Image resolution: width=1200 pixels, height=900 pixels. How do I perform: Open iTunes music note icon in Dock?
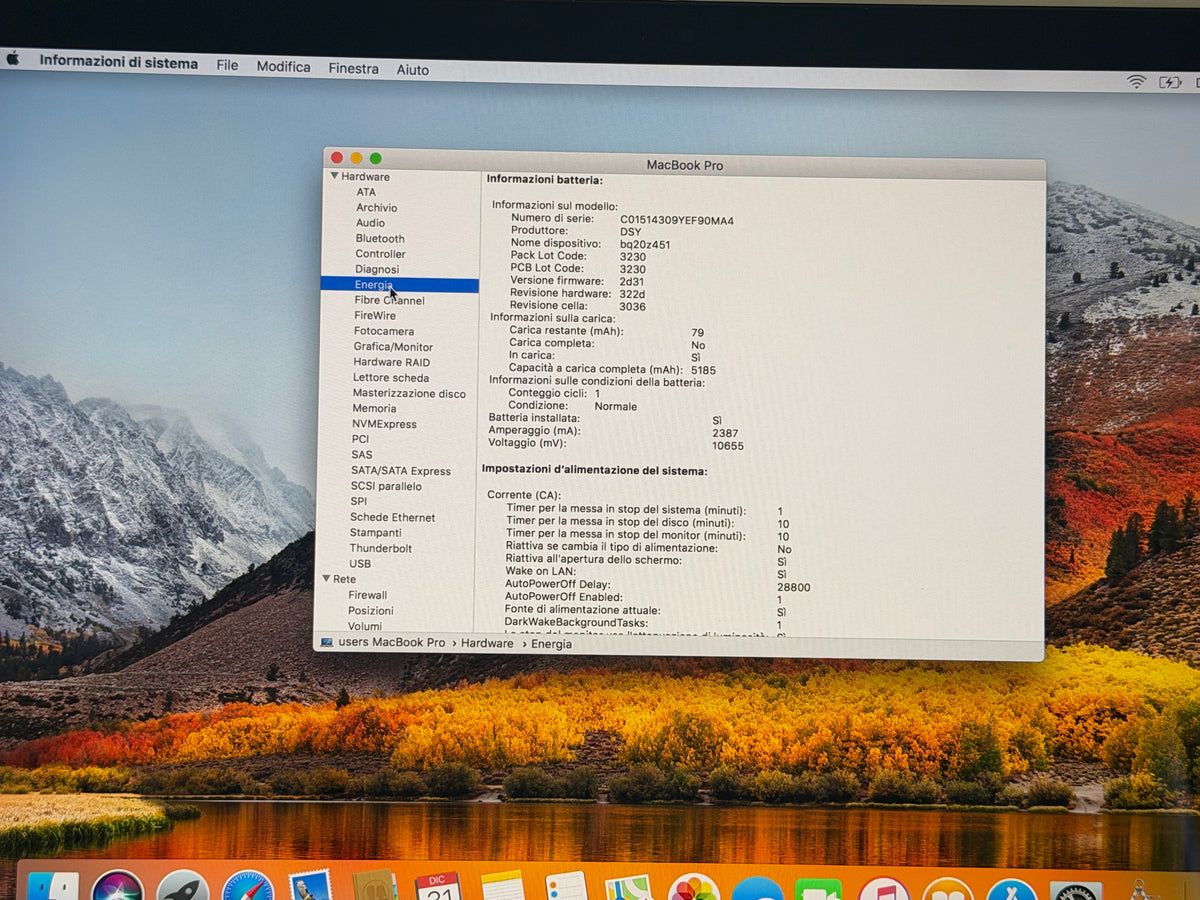[884, 888]
